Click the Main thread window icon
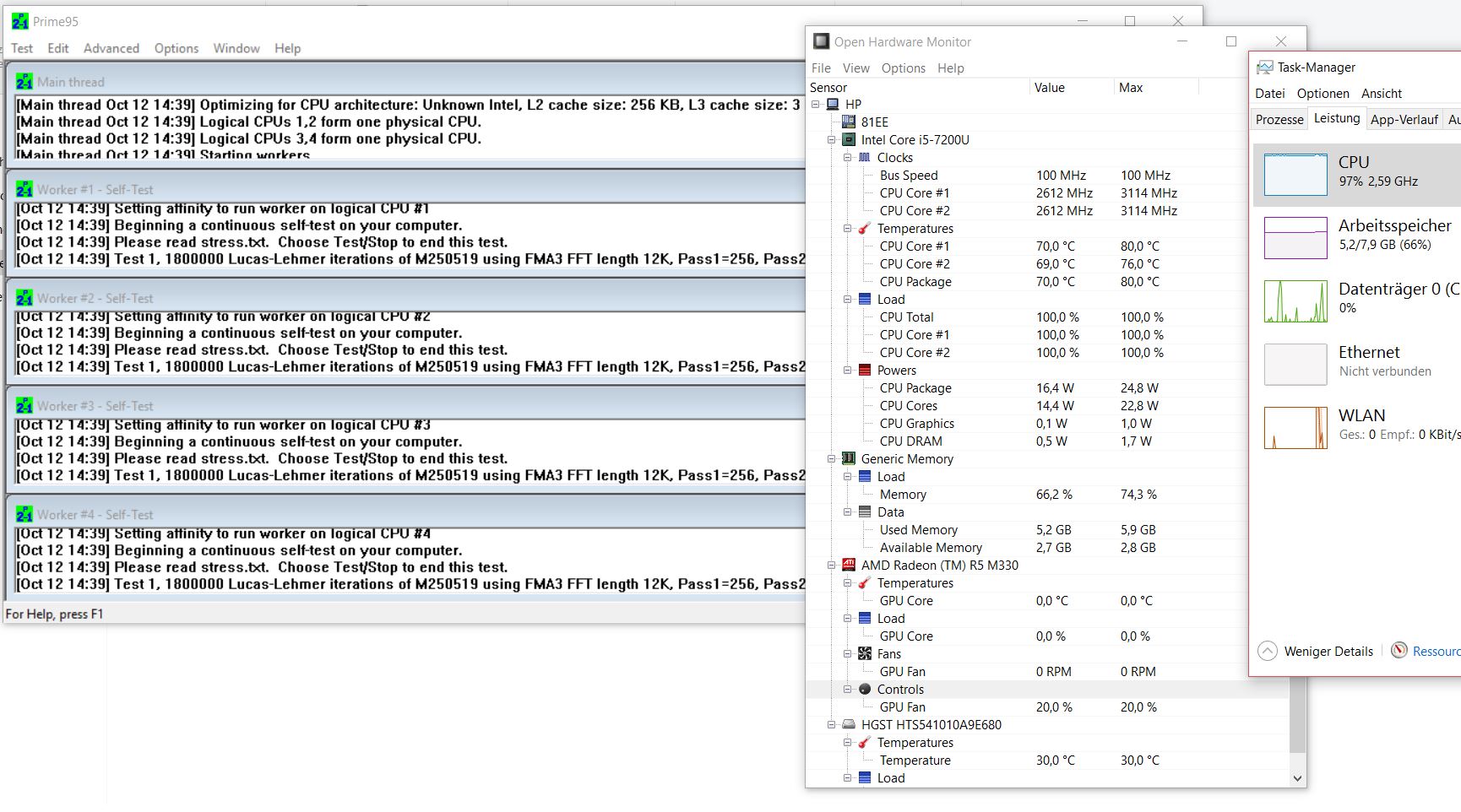1461x812 pixels. pos(24,82)
